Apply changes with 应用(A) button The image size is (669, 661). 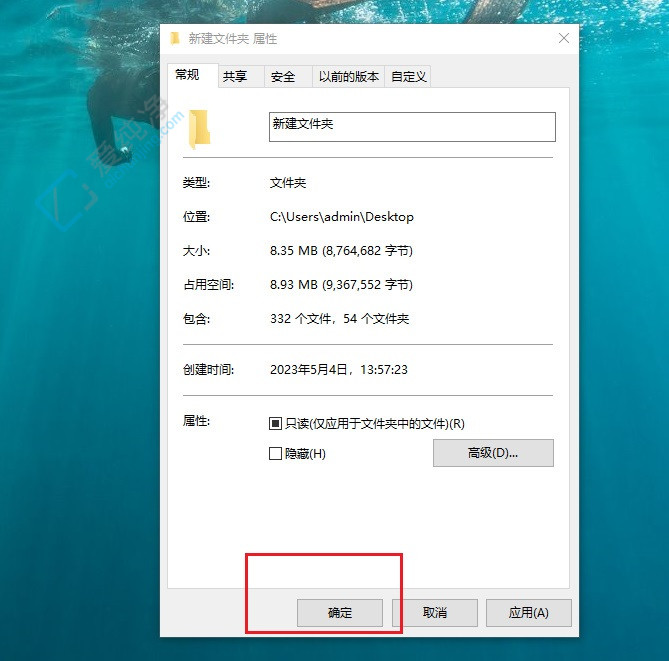529,613
